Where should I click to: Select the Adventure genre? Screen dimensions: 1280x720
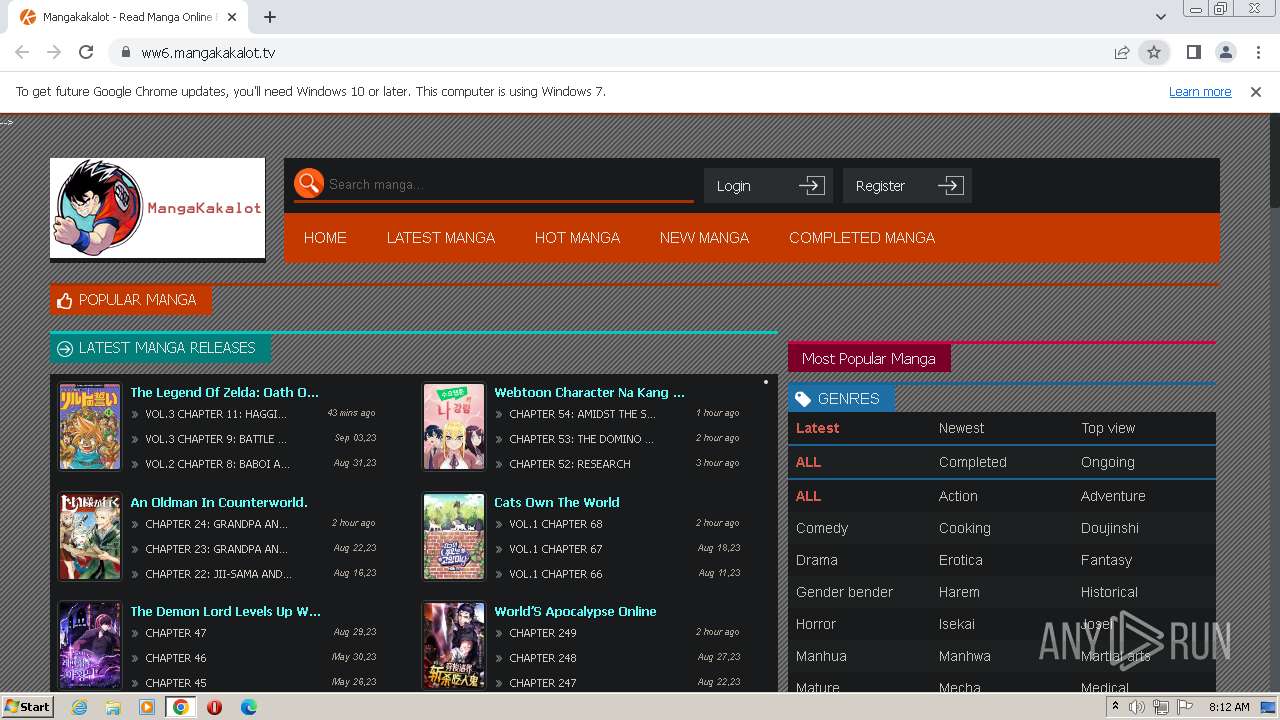tap(1113, 496)
